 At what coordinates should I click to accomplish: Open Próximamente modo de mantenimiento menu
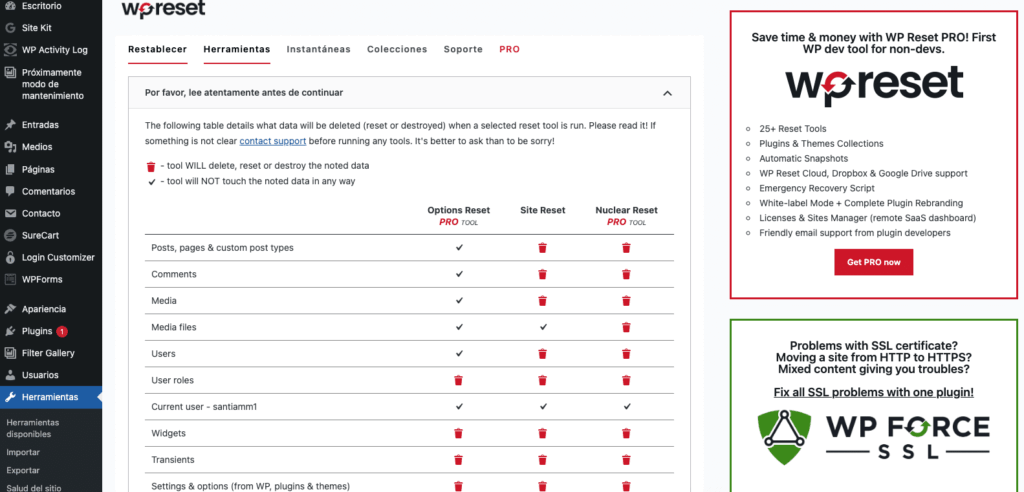[x=52, y=84]
